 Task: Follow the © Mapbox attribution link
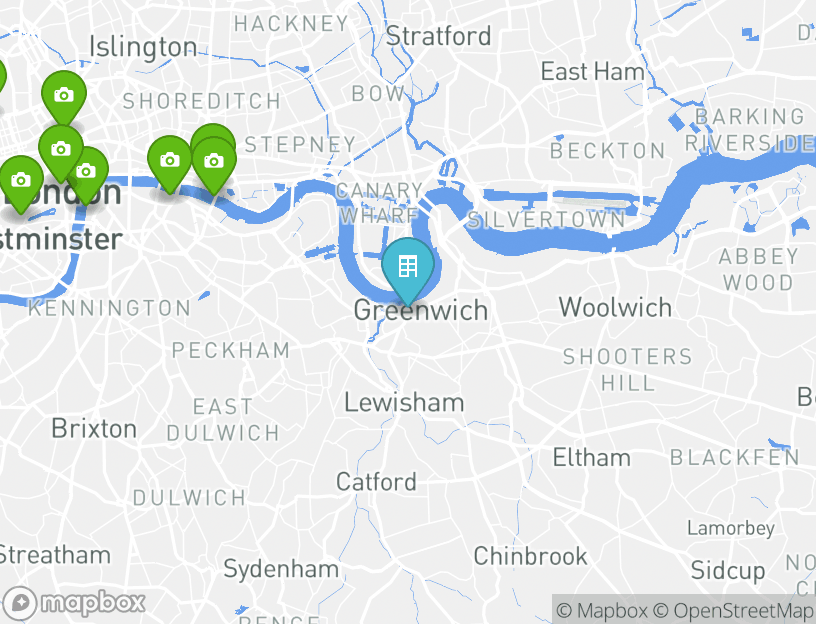(x=602, y=610)
